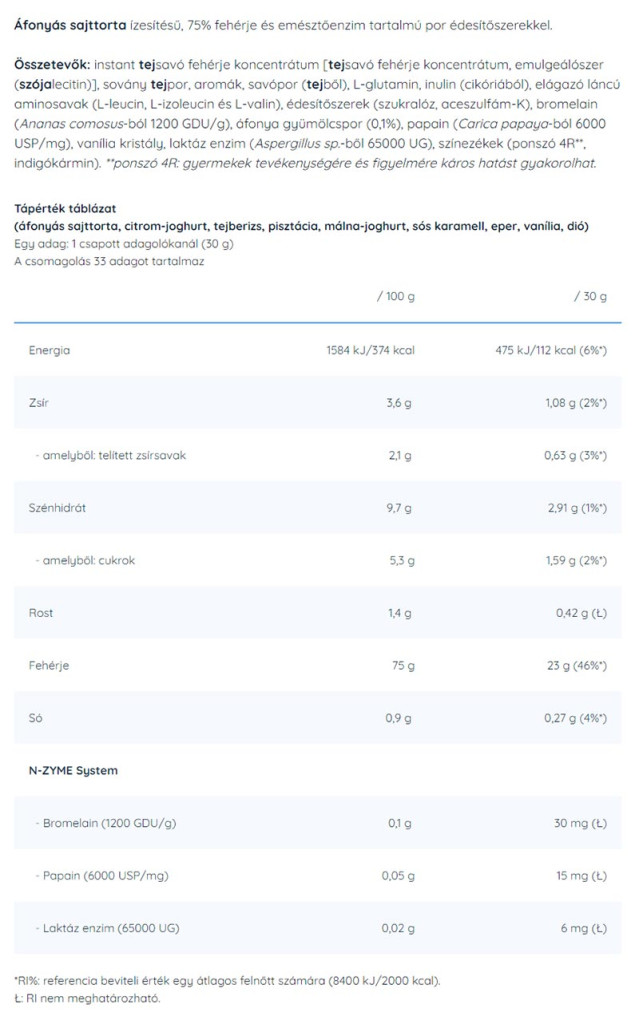This screenshot has height=1024, width=639.
Task: Click the 'Só' row label
Action: 36,717
